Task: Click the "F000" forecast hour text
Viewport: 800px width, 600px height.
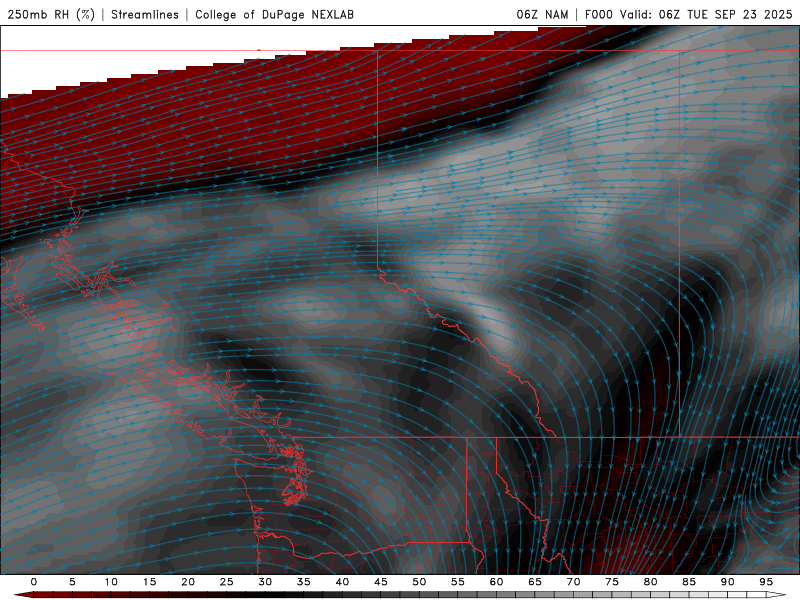Action: [598, 14]
